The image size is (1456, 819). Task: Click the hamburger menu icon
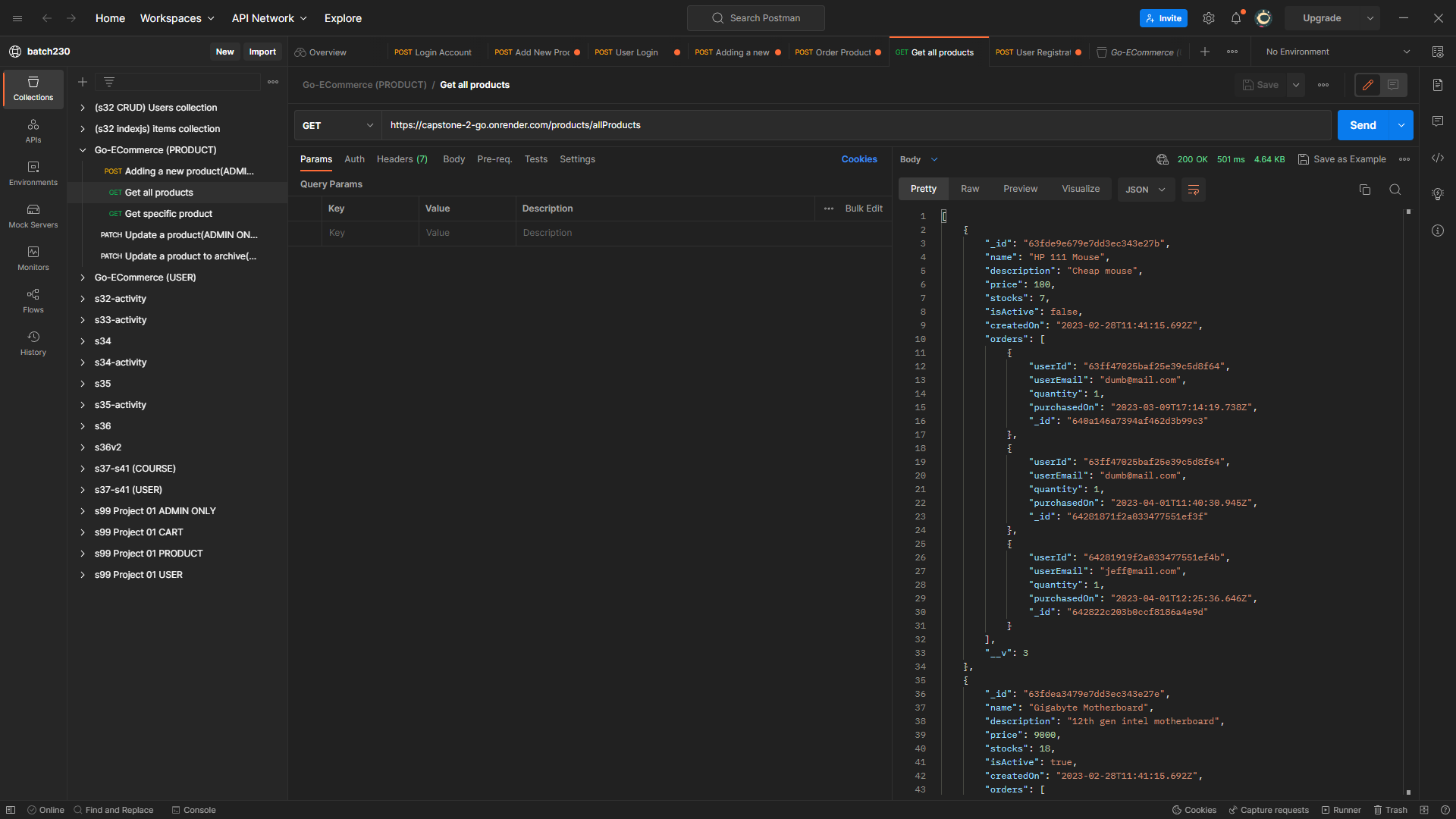(x=17, y=18)
